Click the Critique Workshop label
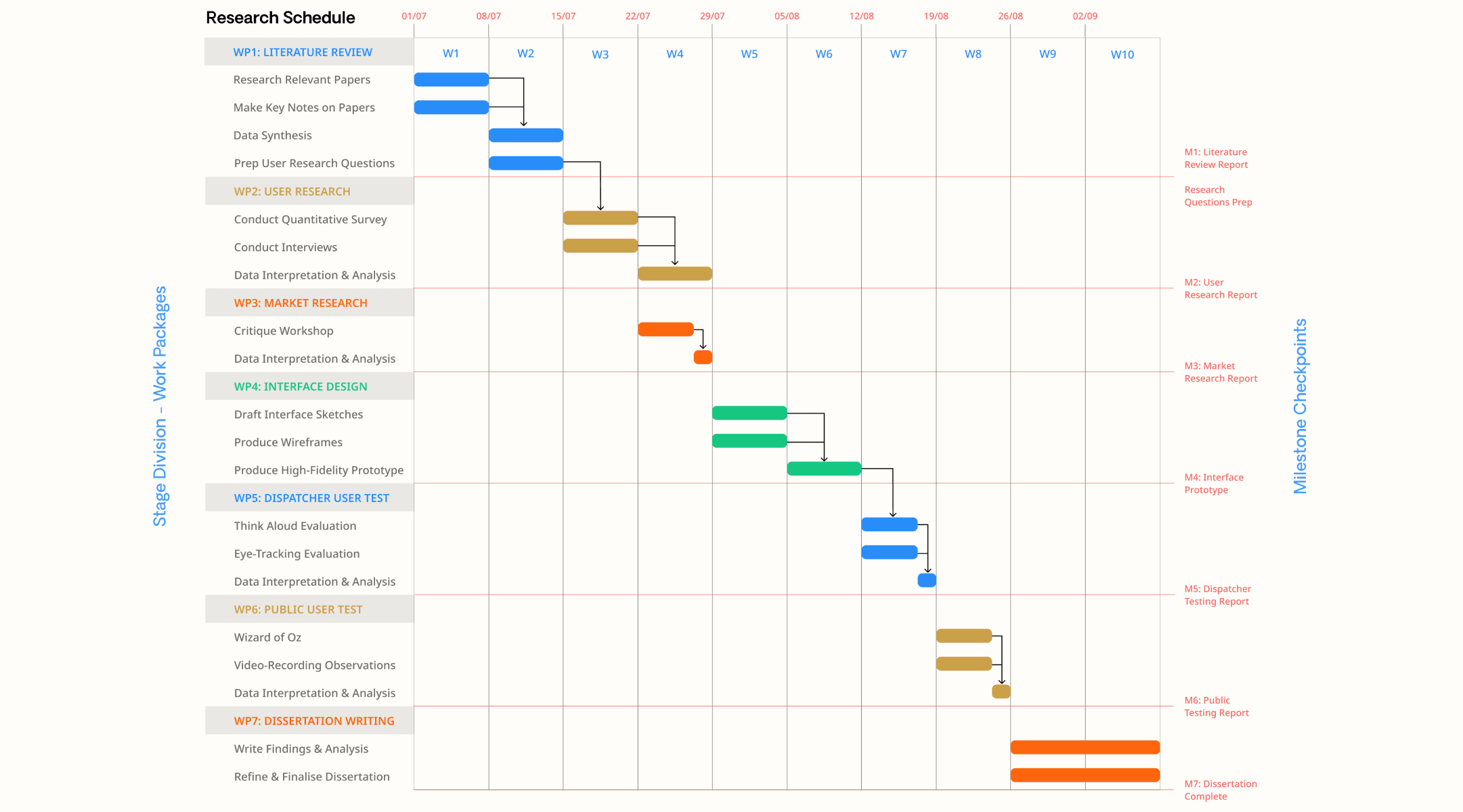The image size is (1463, 812). click(284, 331)
